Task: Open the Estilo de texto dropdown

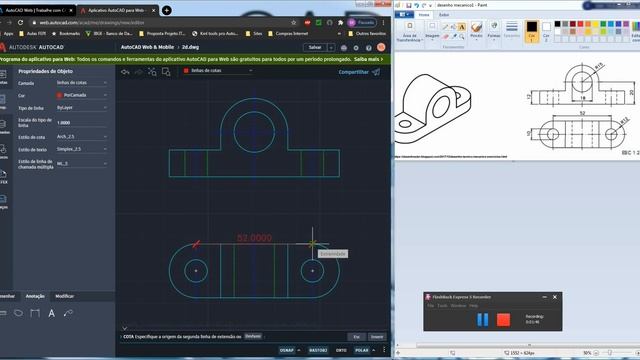Action: click(82, 149)
